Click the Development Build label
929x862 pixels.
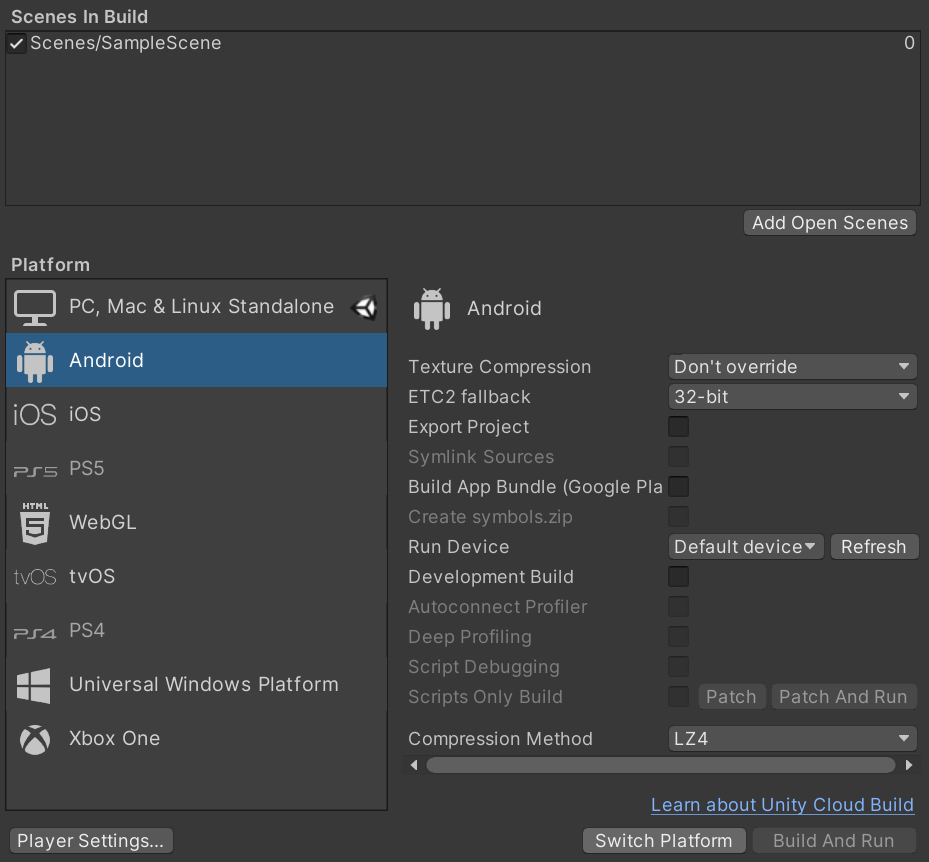491,576
